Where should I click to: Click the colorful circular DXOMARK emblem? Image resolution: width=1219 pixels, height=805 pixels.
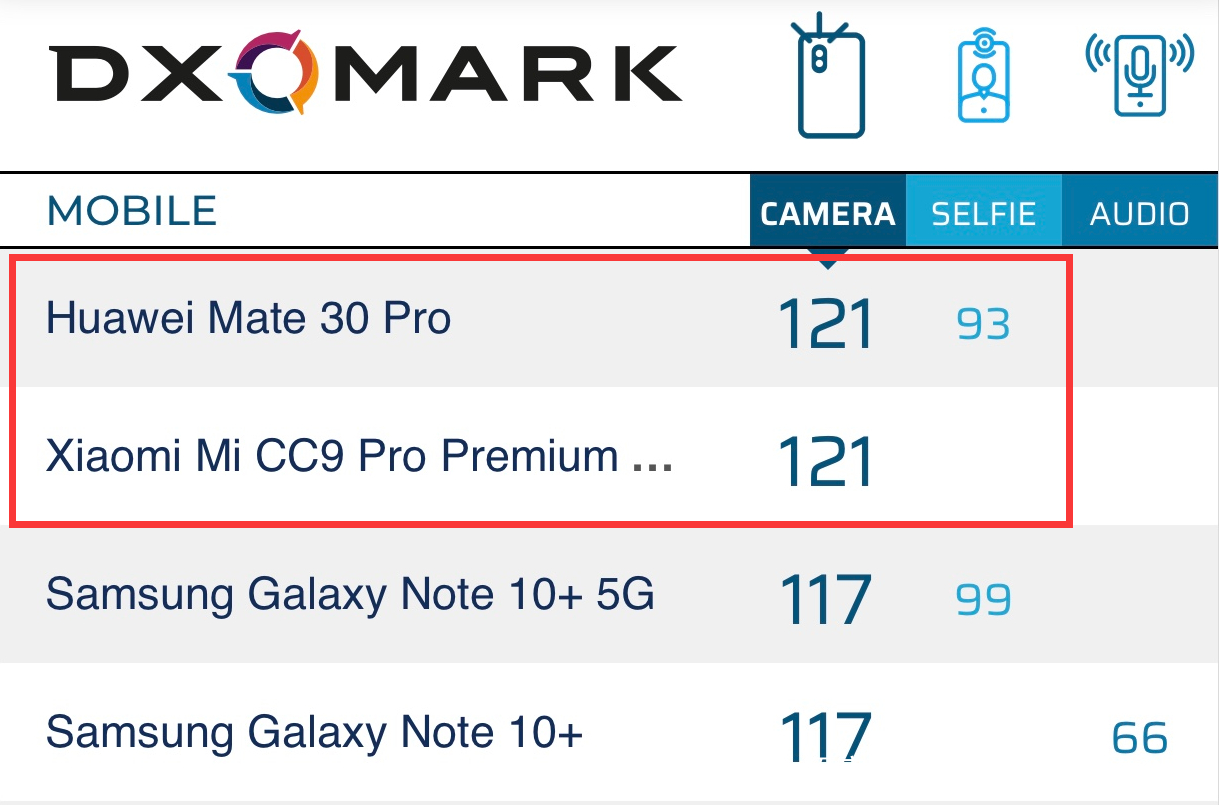[270, 72]
